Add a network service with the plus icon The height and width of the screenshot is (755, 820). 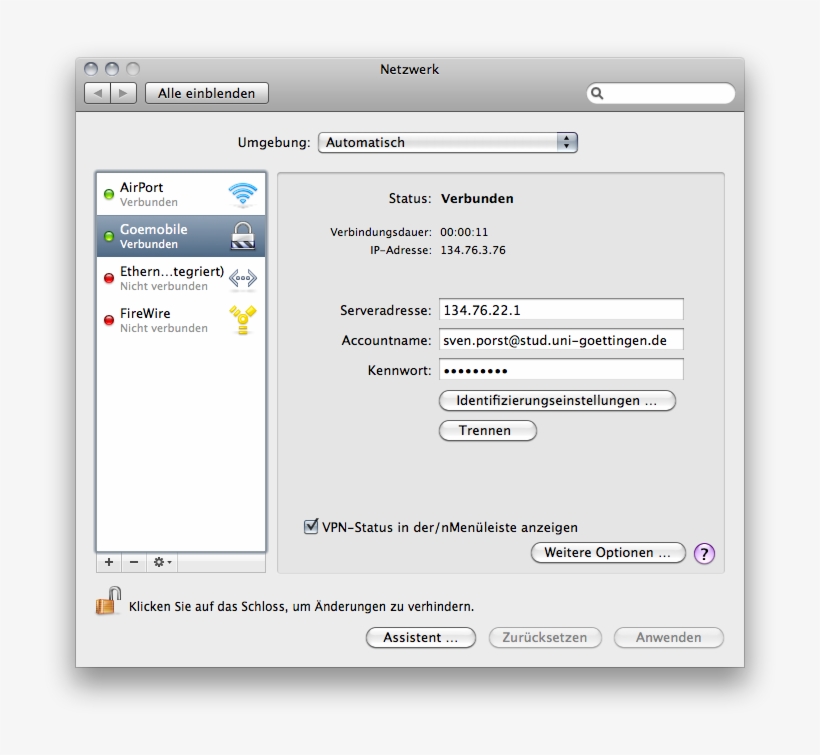pos(109,562)
